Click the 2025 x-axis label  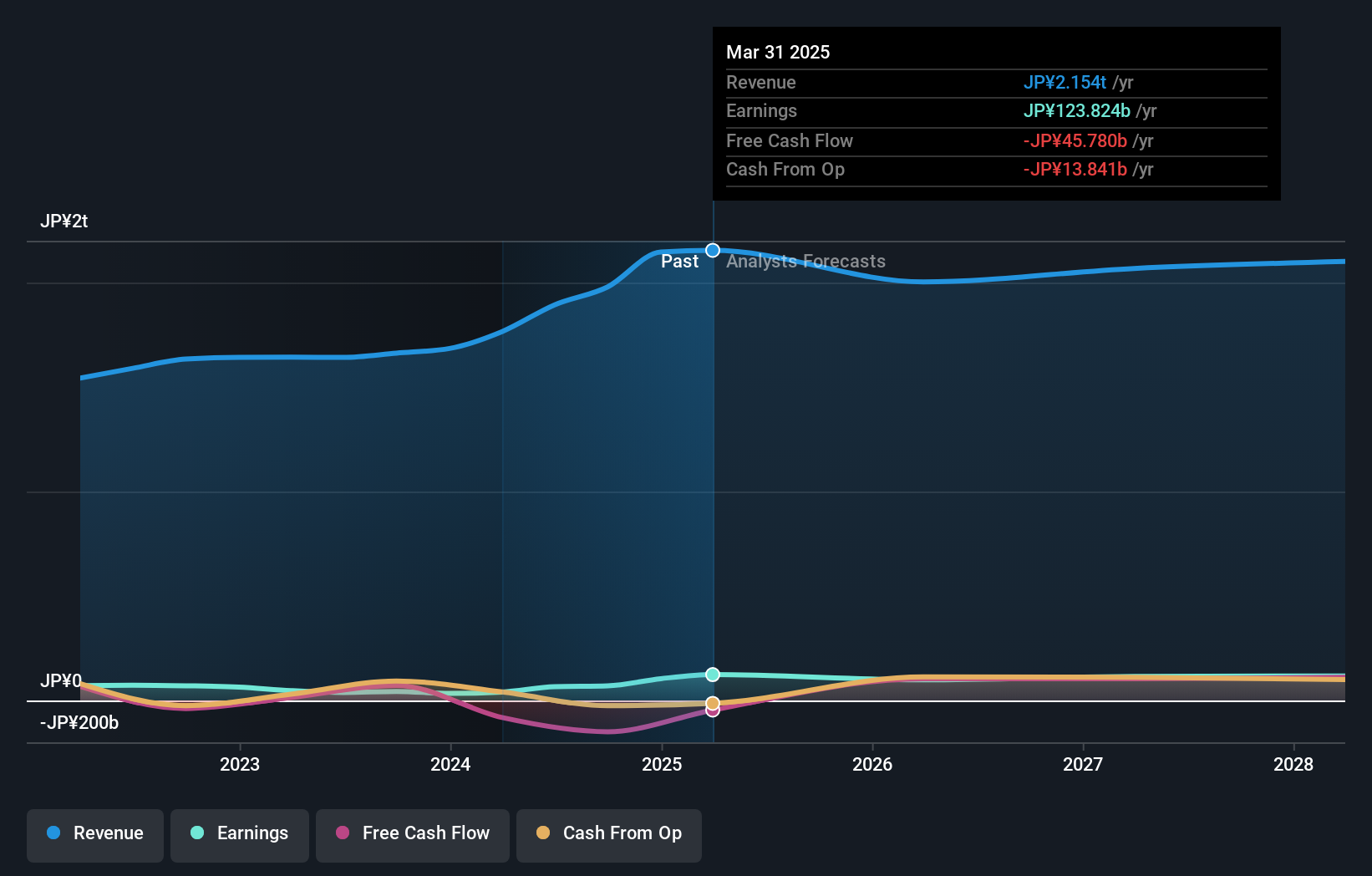click(x=662, y=764)
